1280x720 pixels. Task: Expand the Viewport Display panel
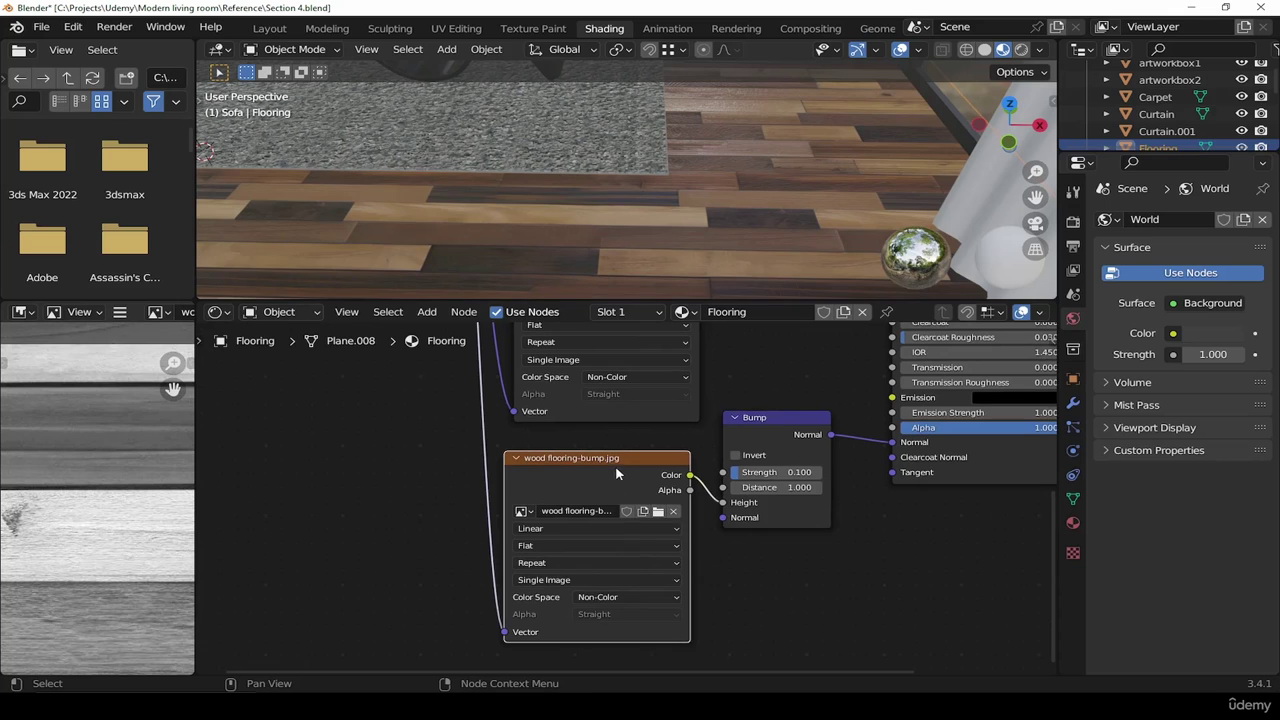pyautogui.click(x=1154, y=428)
